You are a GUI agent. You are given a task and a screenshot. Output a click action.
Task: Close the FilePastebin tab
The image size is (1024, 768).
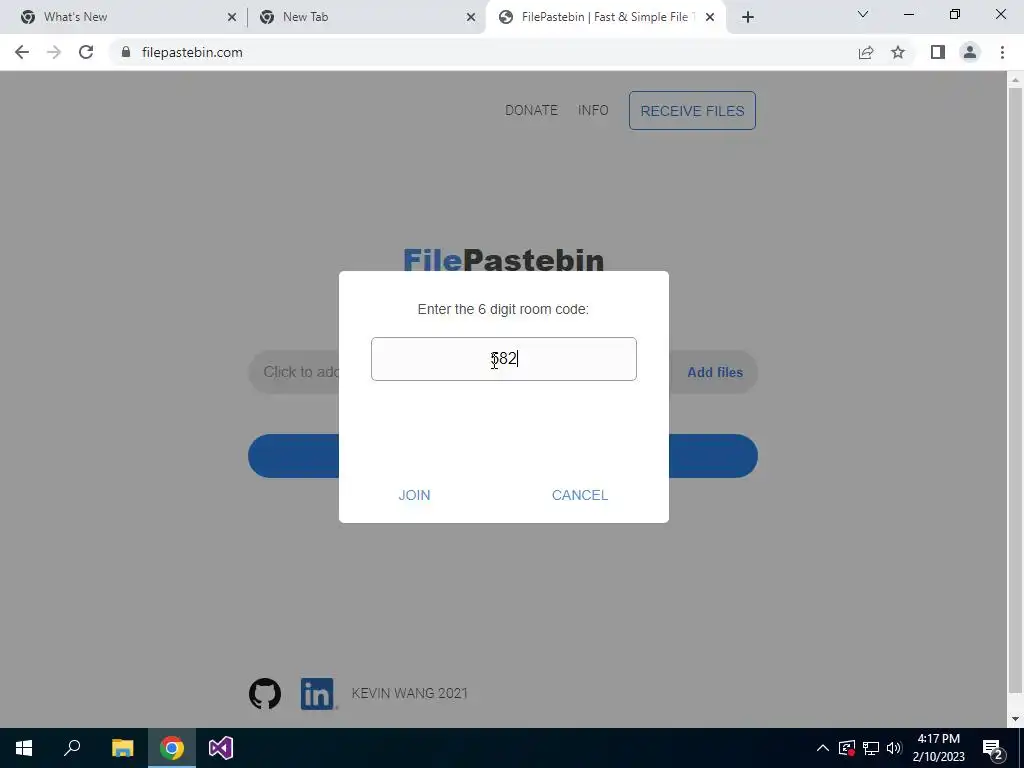(710, 17)
